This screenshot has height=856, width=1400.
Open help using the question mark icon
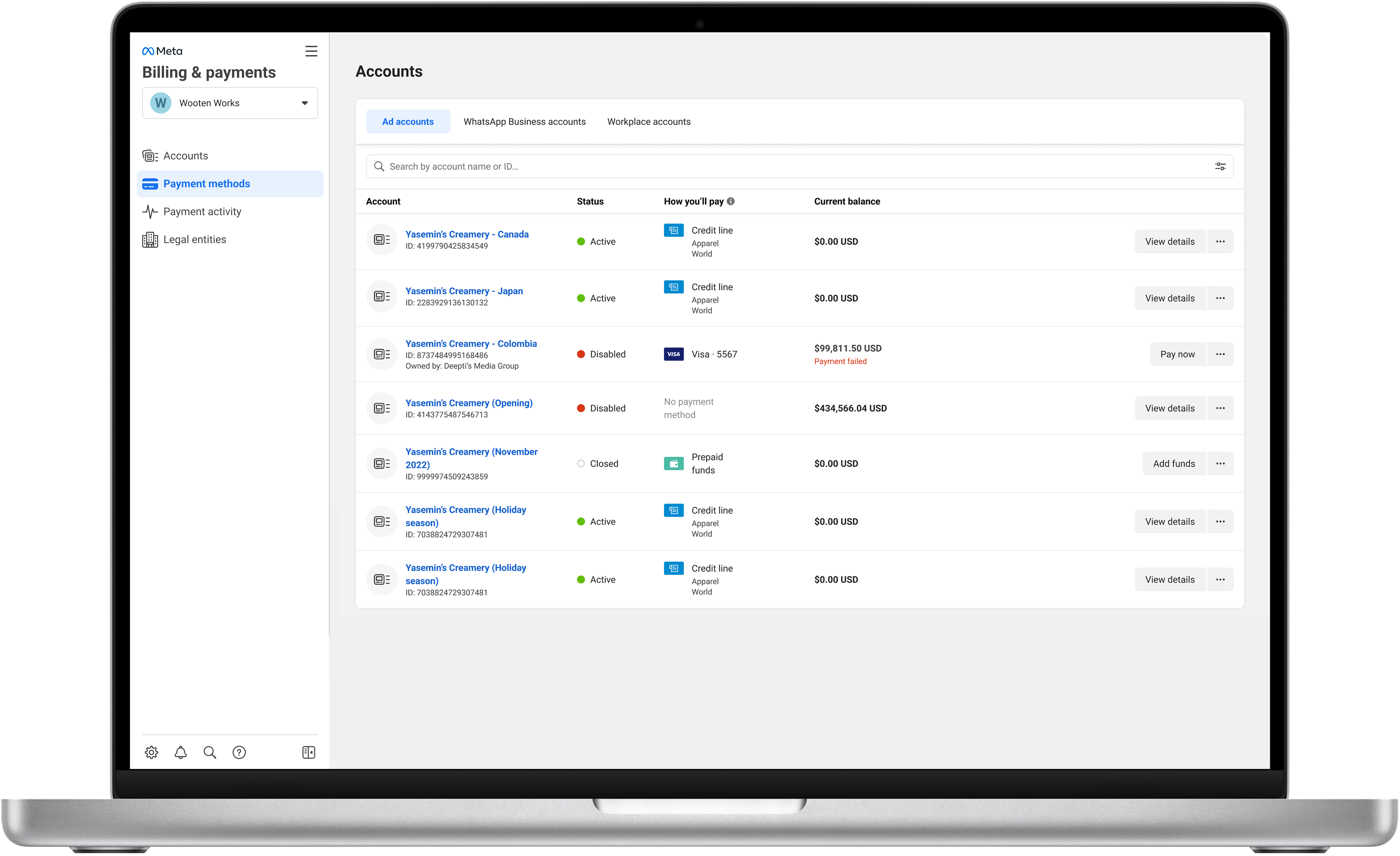pyautogui.click(x=239, y=752)
